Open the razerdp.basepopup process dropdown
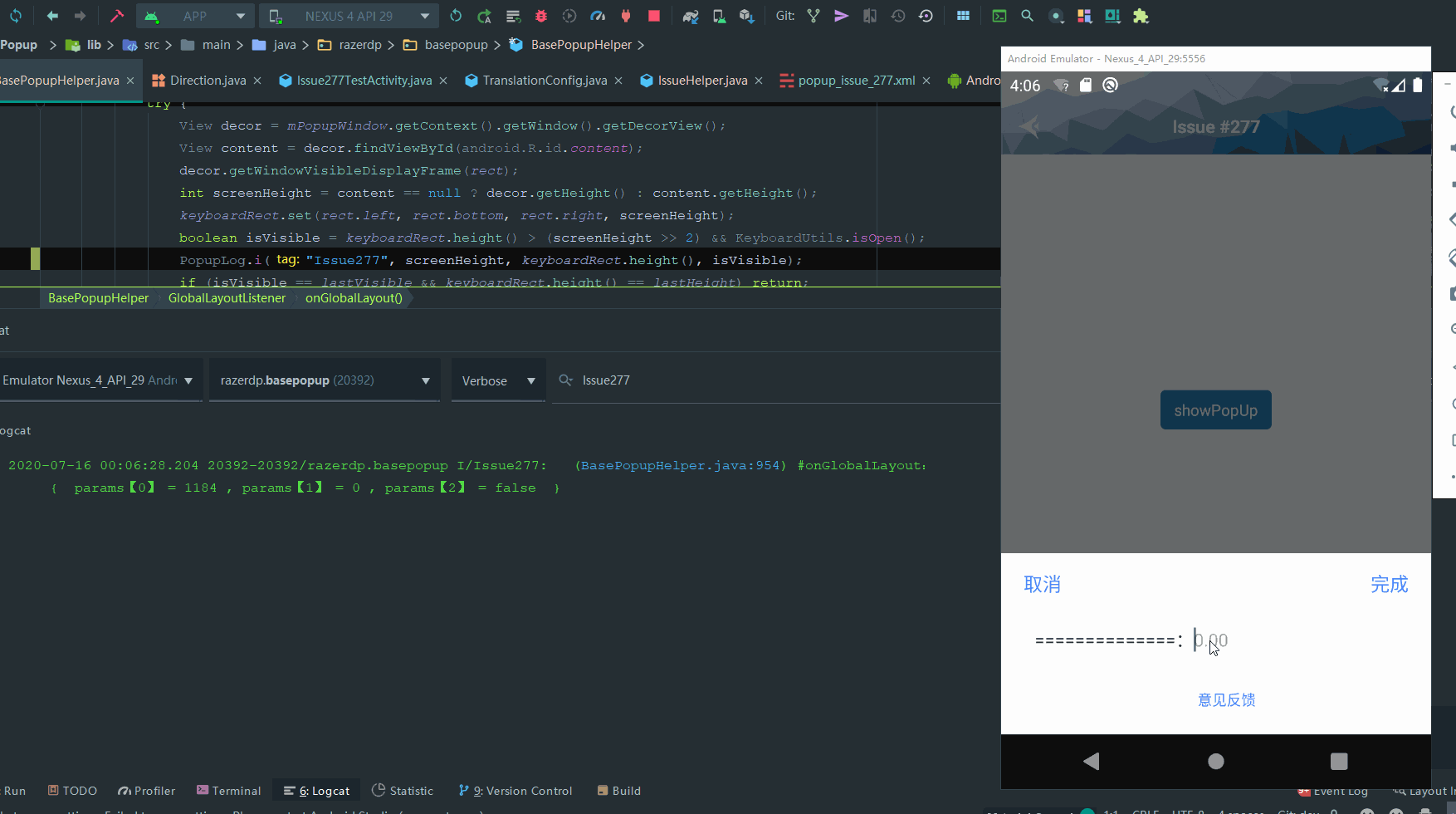This screenshot has height=814, width=1456. pos(324,380)
